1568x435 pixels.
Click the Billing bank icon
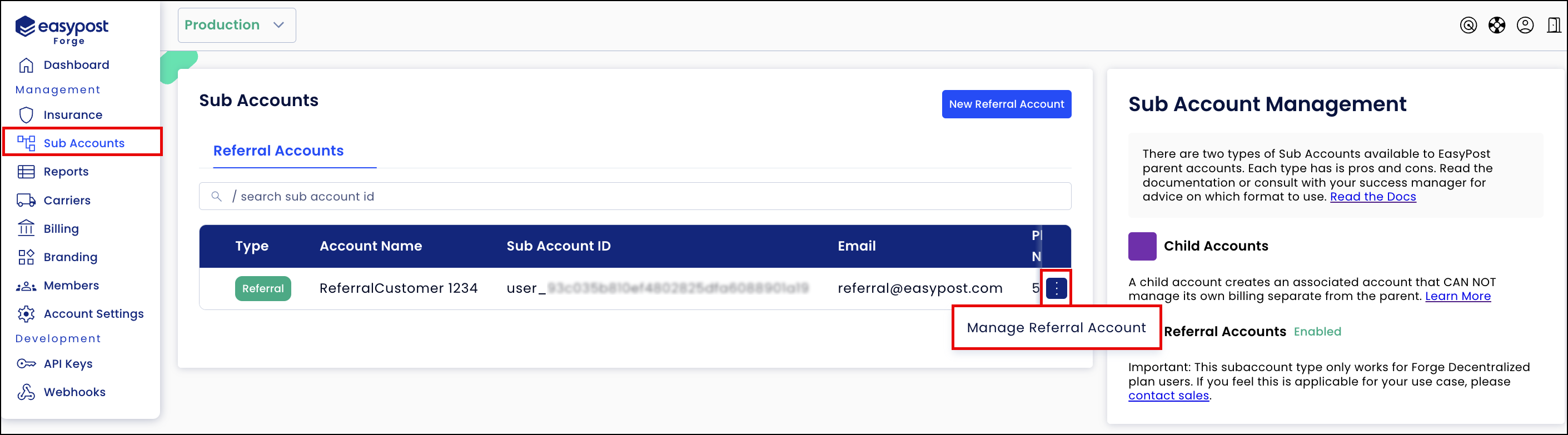(26, 228)
